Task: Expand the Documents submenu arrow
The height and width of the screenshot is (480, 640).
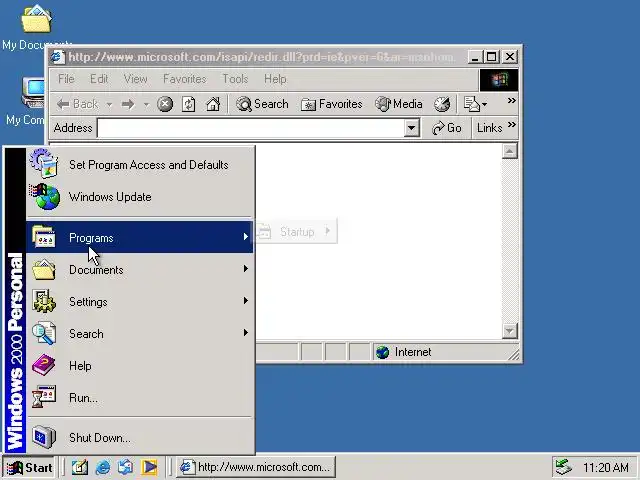Action: (x=246, y=269)
